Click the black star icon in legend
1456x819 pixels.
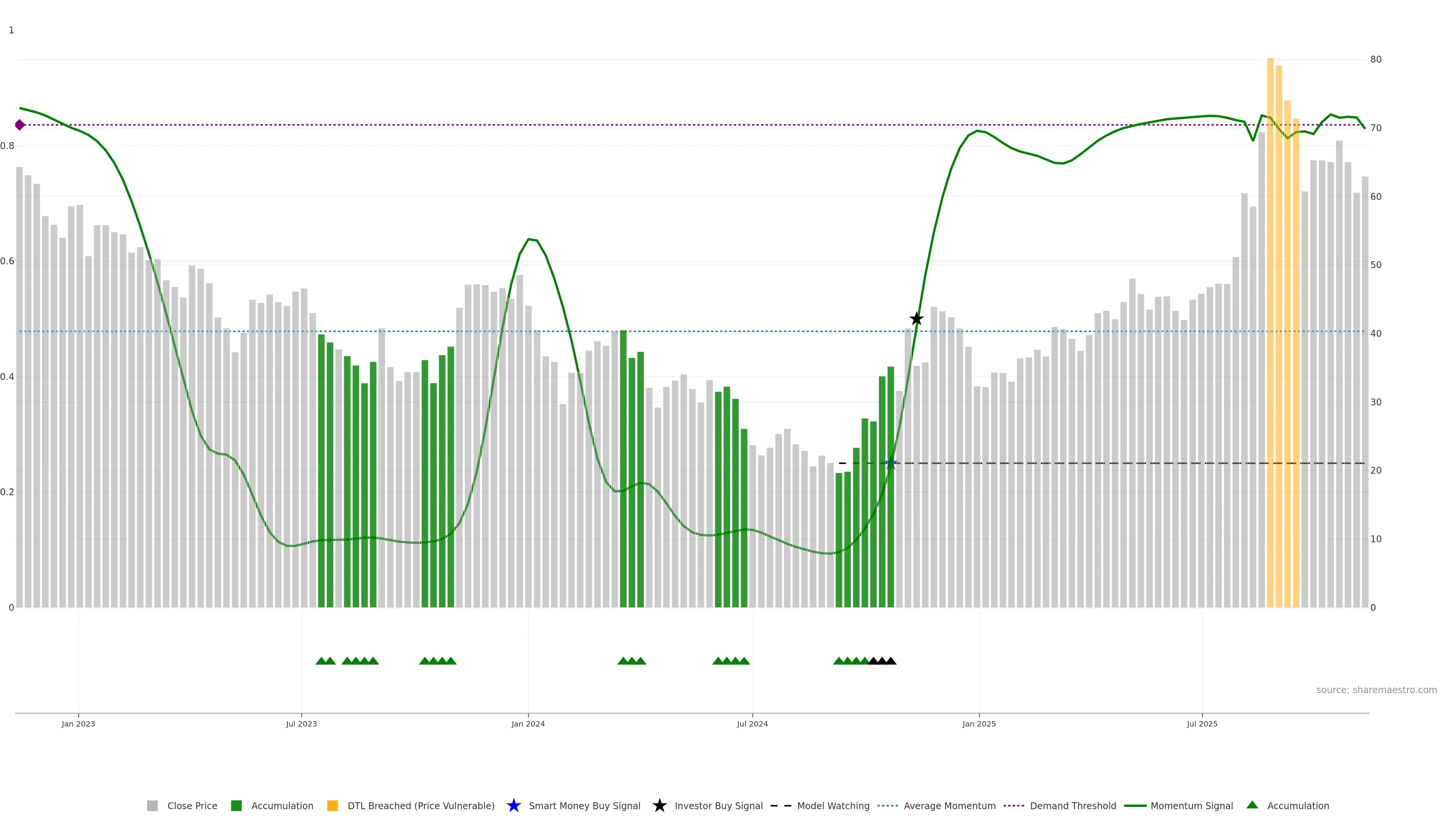(x=659, y=805)
